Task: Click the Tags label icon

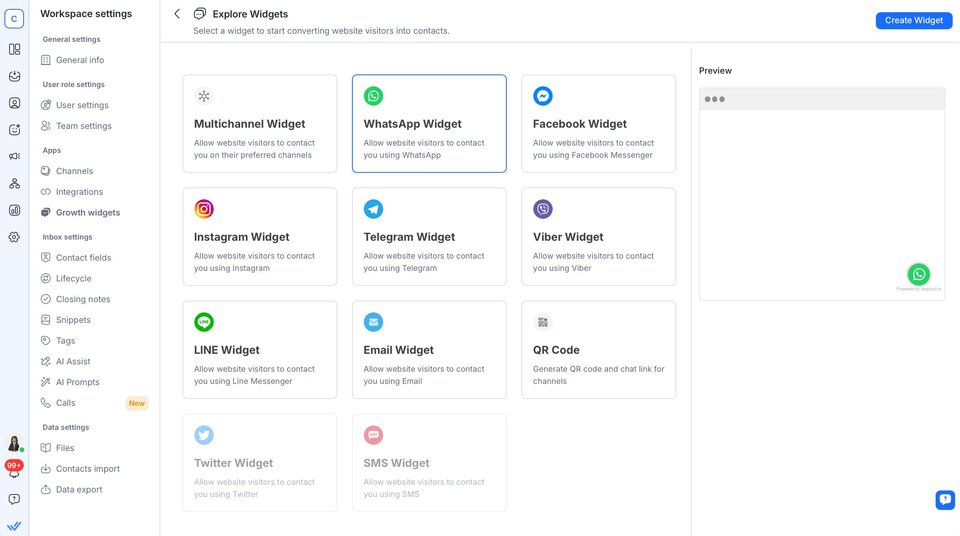Action: [x=45, y=341]
